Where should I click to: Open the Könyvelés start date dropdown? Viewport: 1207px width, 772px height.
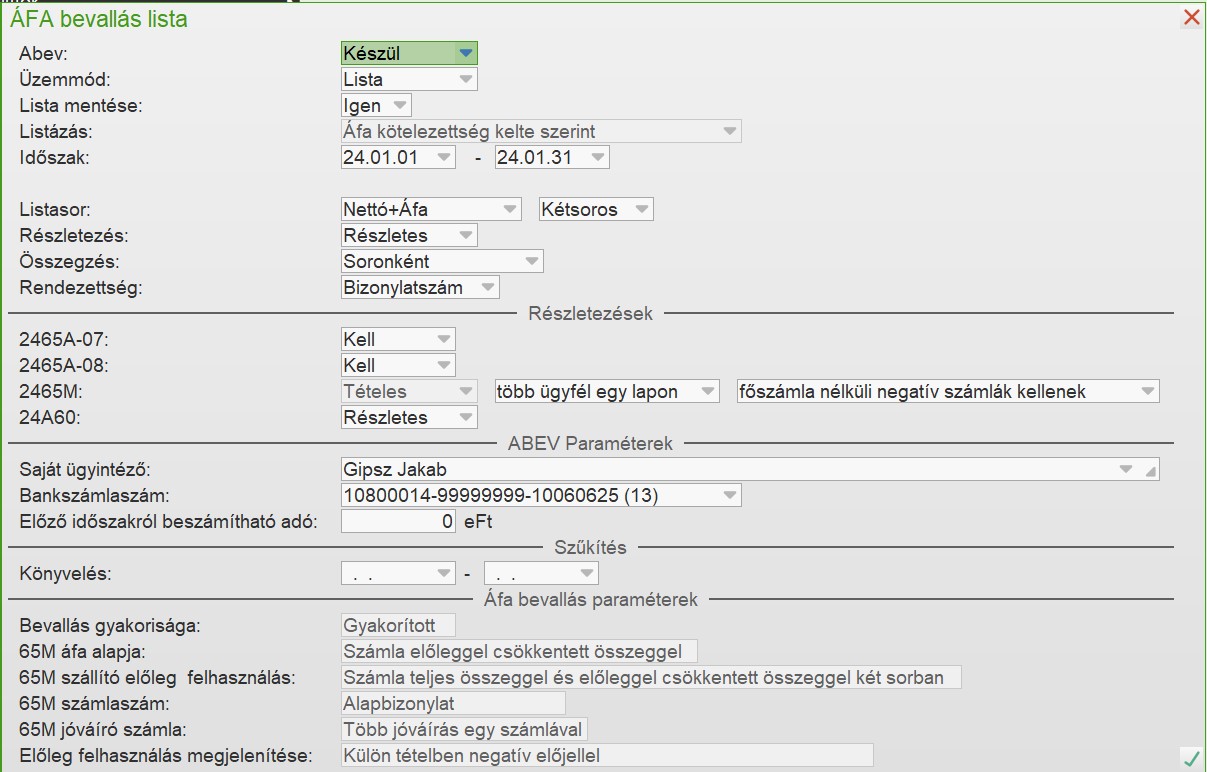(x=398, y=573)
